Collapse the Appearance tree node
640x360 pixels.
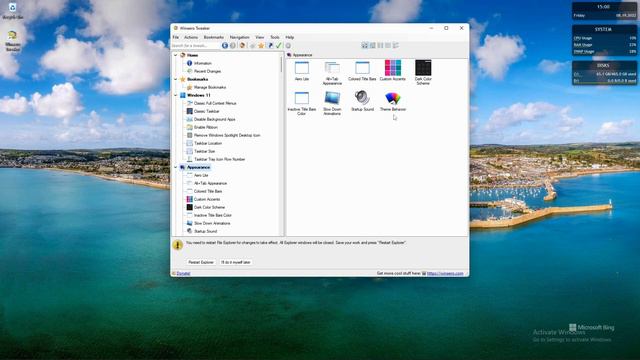point(176,167)
